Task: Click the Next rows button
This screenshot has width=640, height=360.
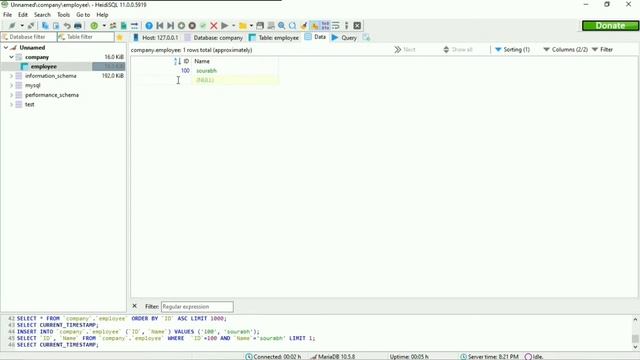Action: point(405,49)
